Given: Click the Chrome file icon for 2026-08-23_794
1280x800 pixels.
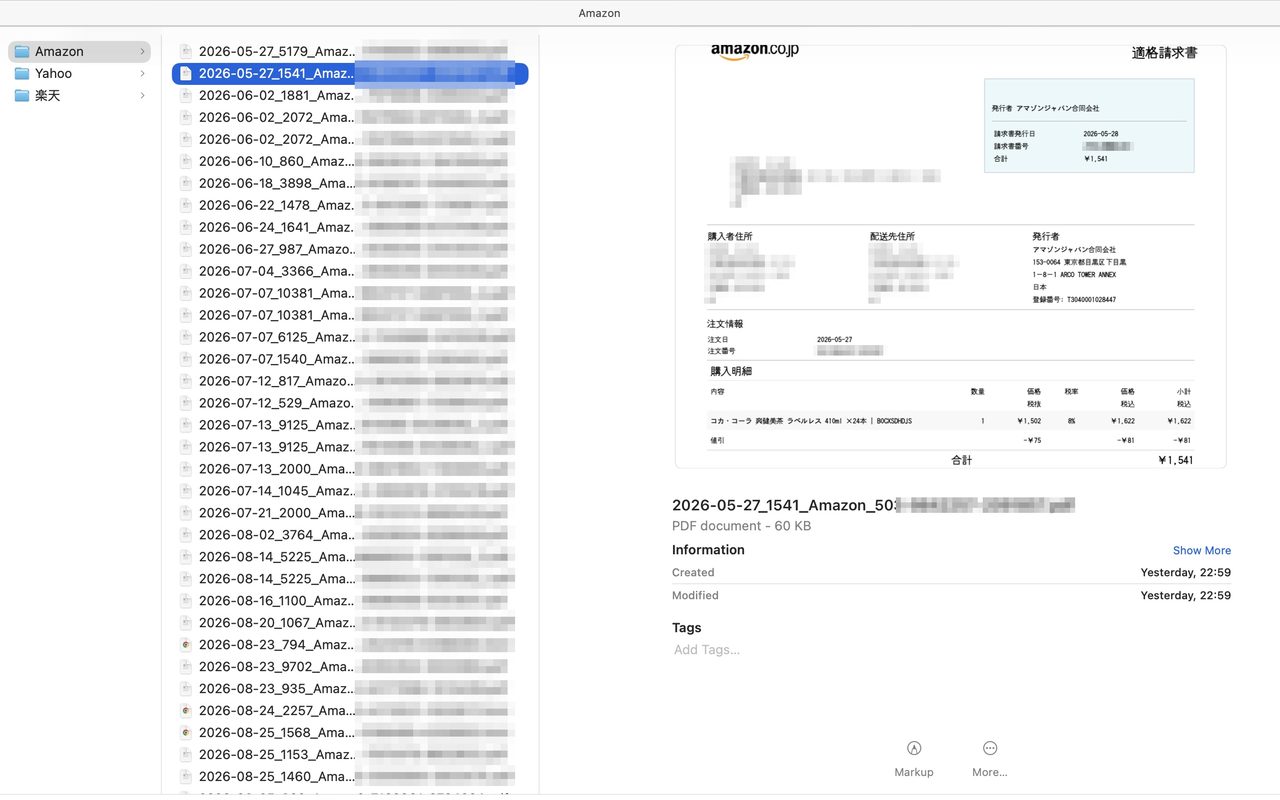Looking at the screenshot, I should pos(186,645).
